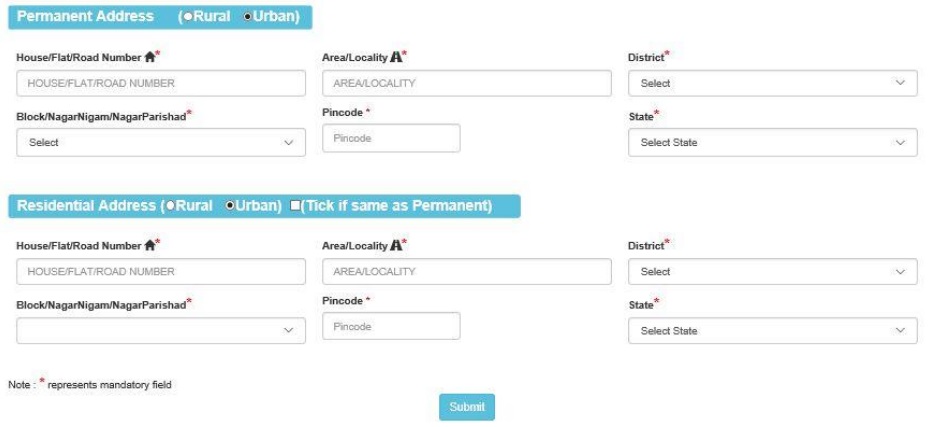Open the Residential Address District dropdown
This screenshot has width=935, height=427.
[773, 271]
